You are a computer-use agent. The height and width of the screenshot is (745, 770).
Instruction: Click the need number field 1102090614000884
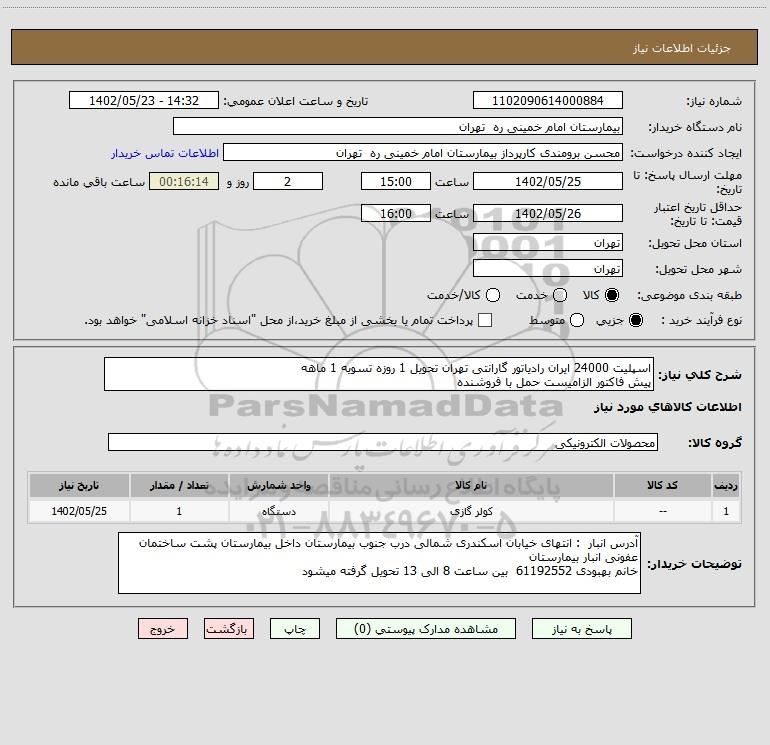[548, 100]
